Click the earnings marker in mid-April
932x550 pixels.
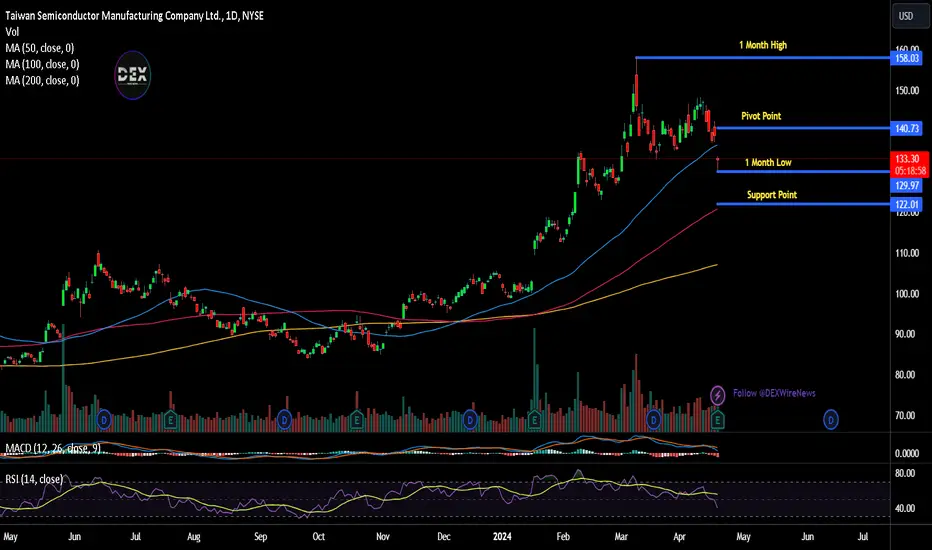717,420
